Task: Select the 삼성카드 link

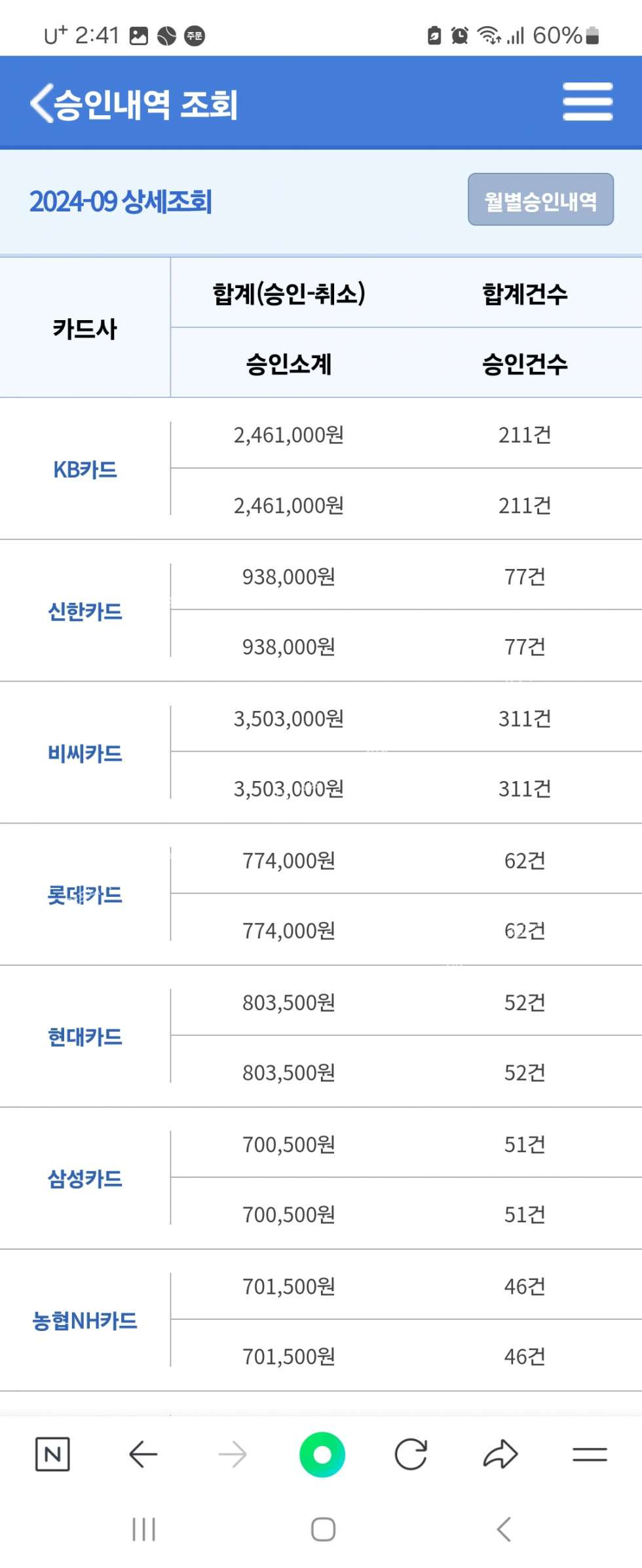Action: (85, 1179)
